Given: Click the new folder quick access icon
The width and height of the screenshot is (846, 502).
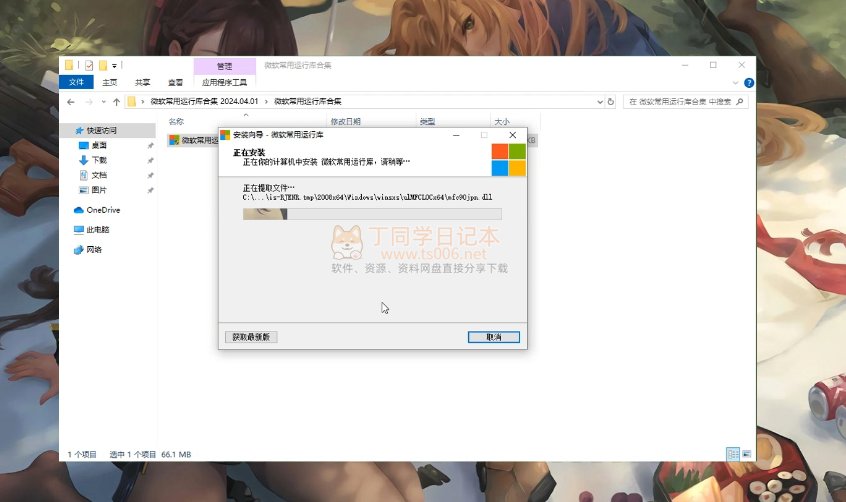Looking at the screenshot, I should 103,65.
